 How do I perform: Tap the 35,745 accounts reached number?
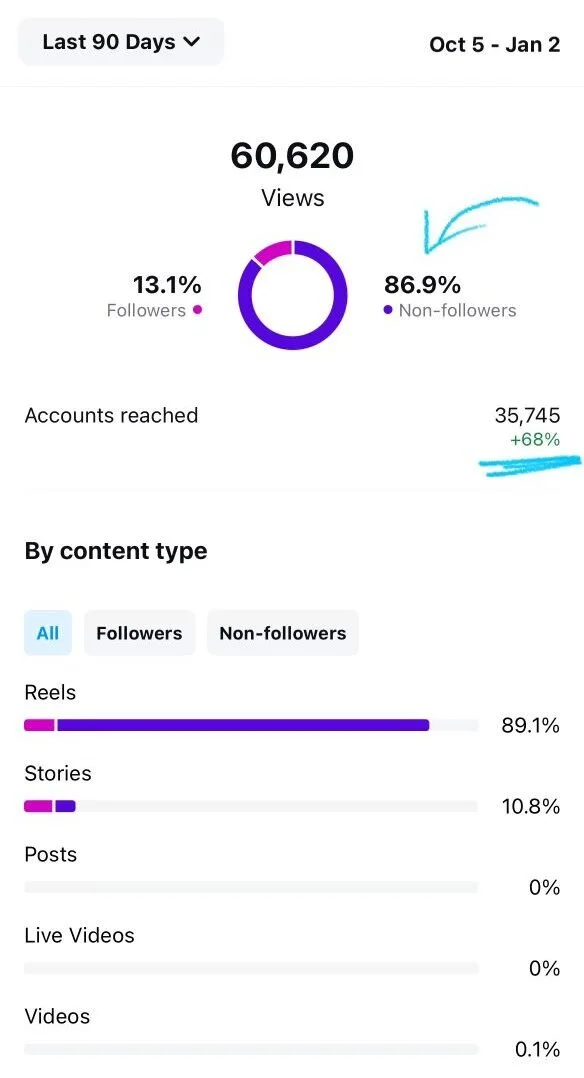tap(527, 415)
